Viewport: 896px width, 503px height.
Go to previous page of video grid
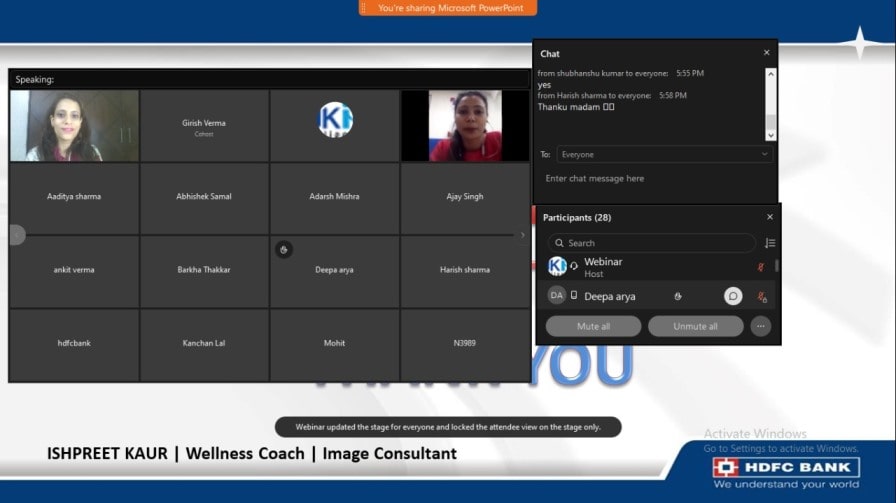(16, 235)
